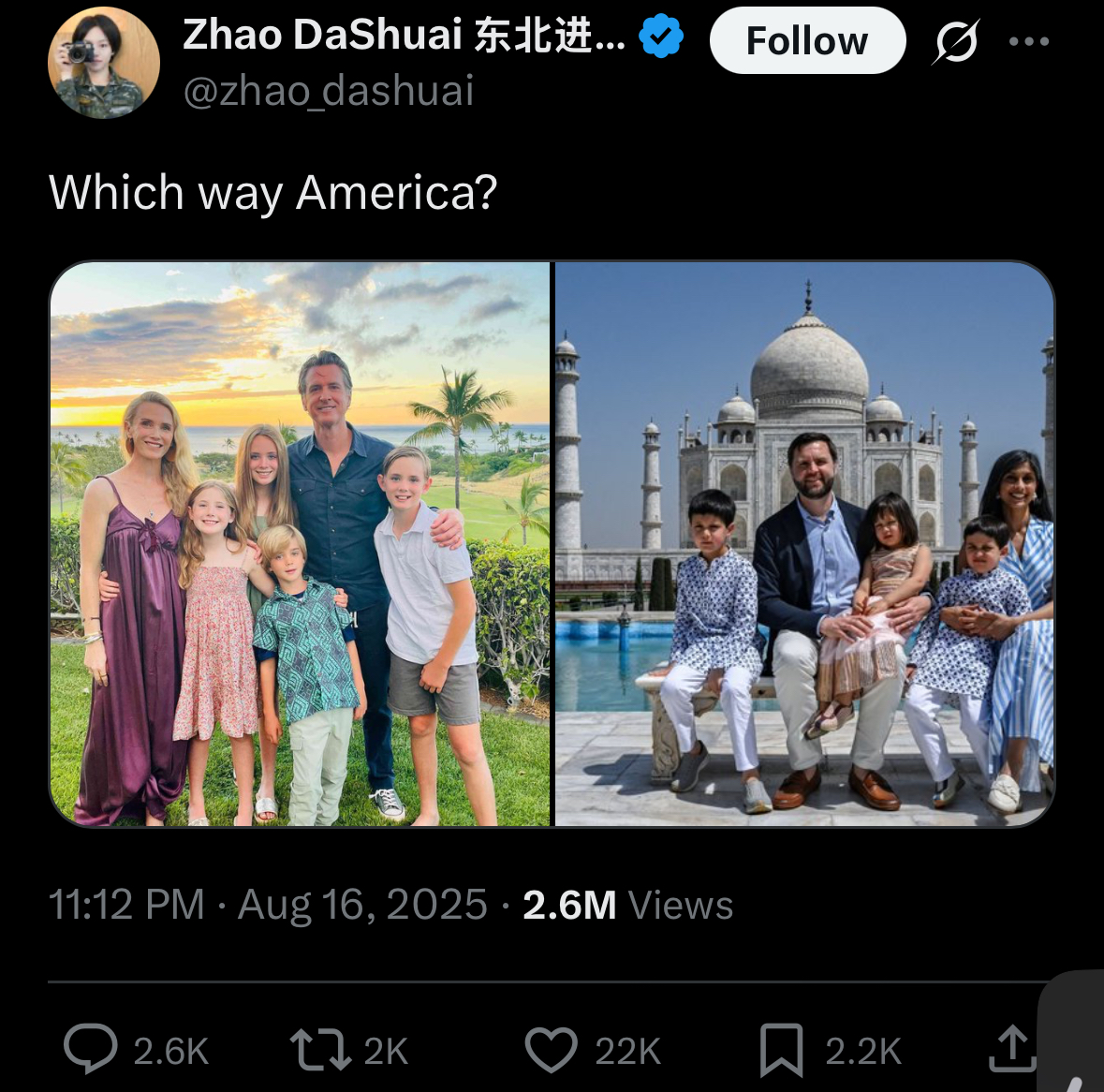
Task: Open the profile avatar photo
Action: click(104, 63)
